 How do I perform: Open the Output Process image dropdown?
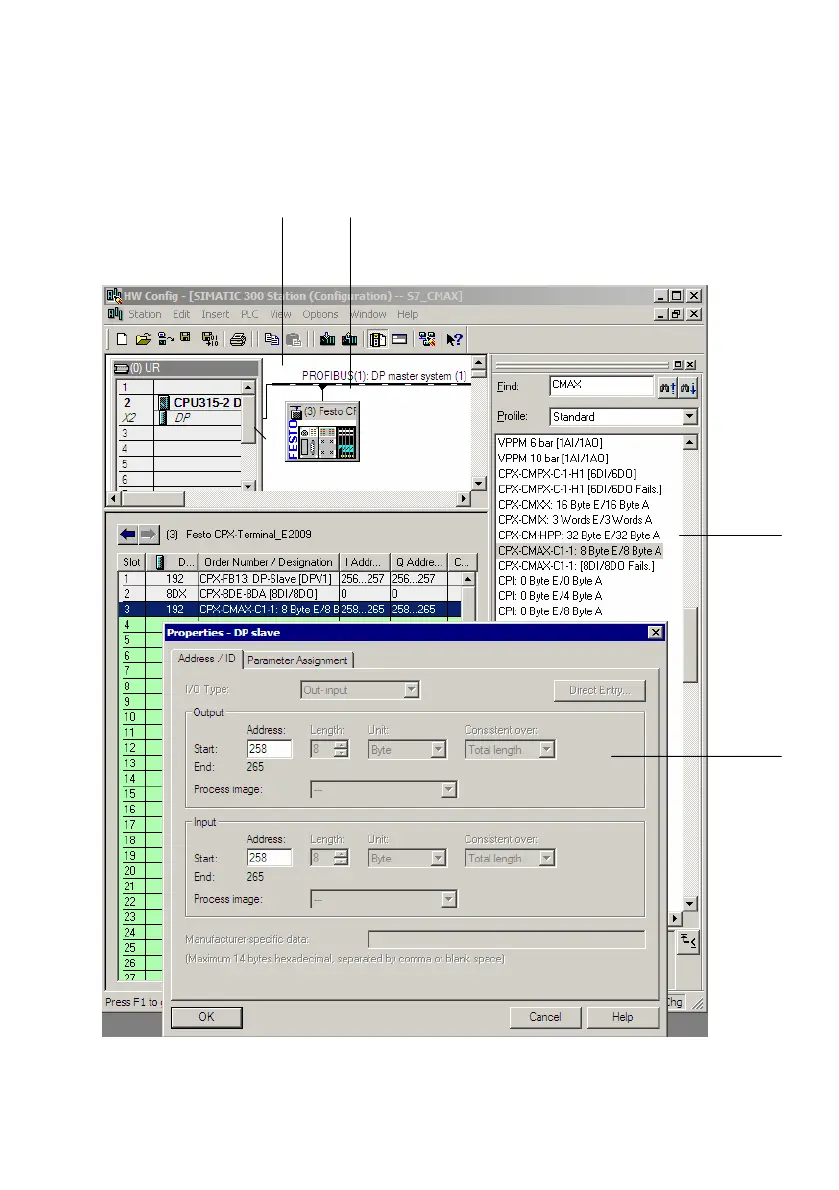tap(448, 790)
